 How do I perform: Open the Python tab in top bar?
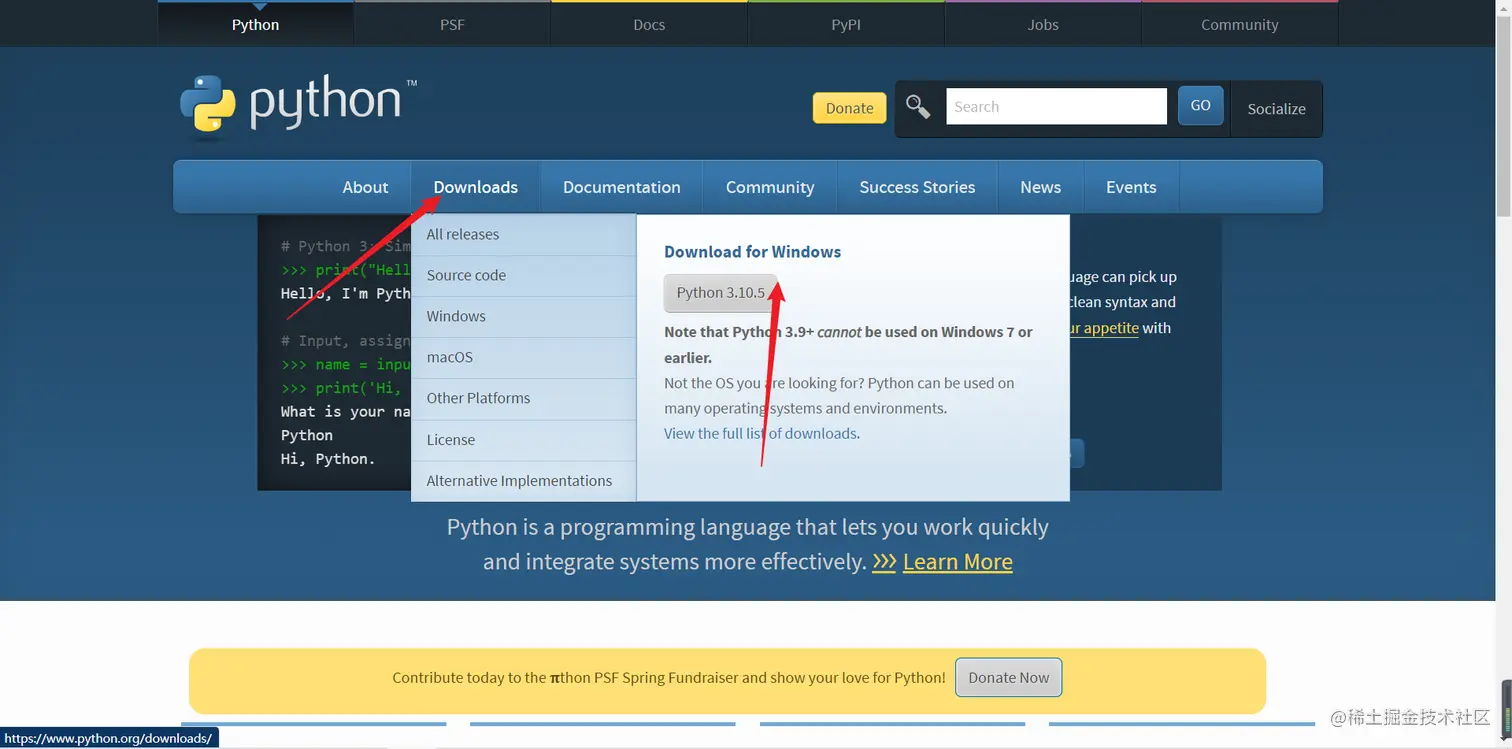tap(255, 24)
